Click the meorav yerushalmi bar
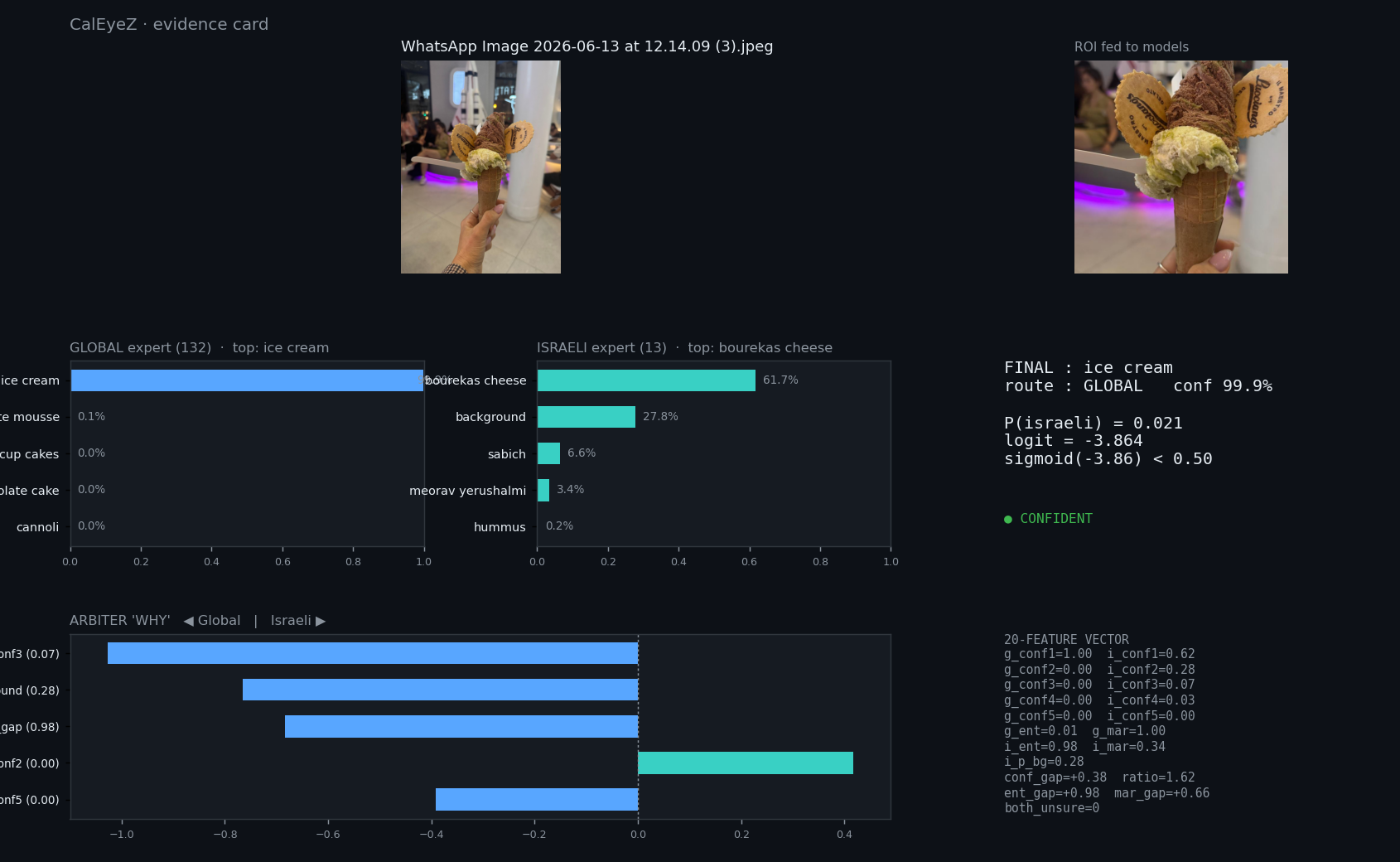 point(543,490)
